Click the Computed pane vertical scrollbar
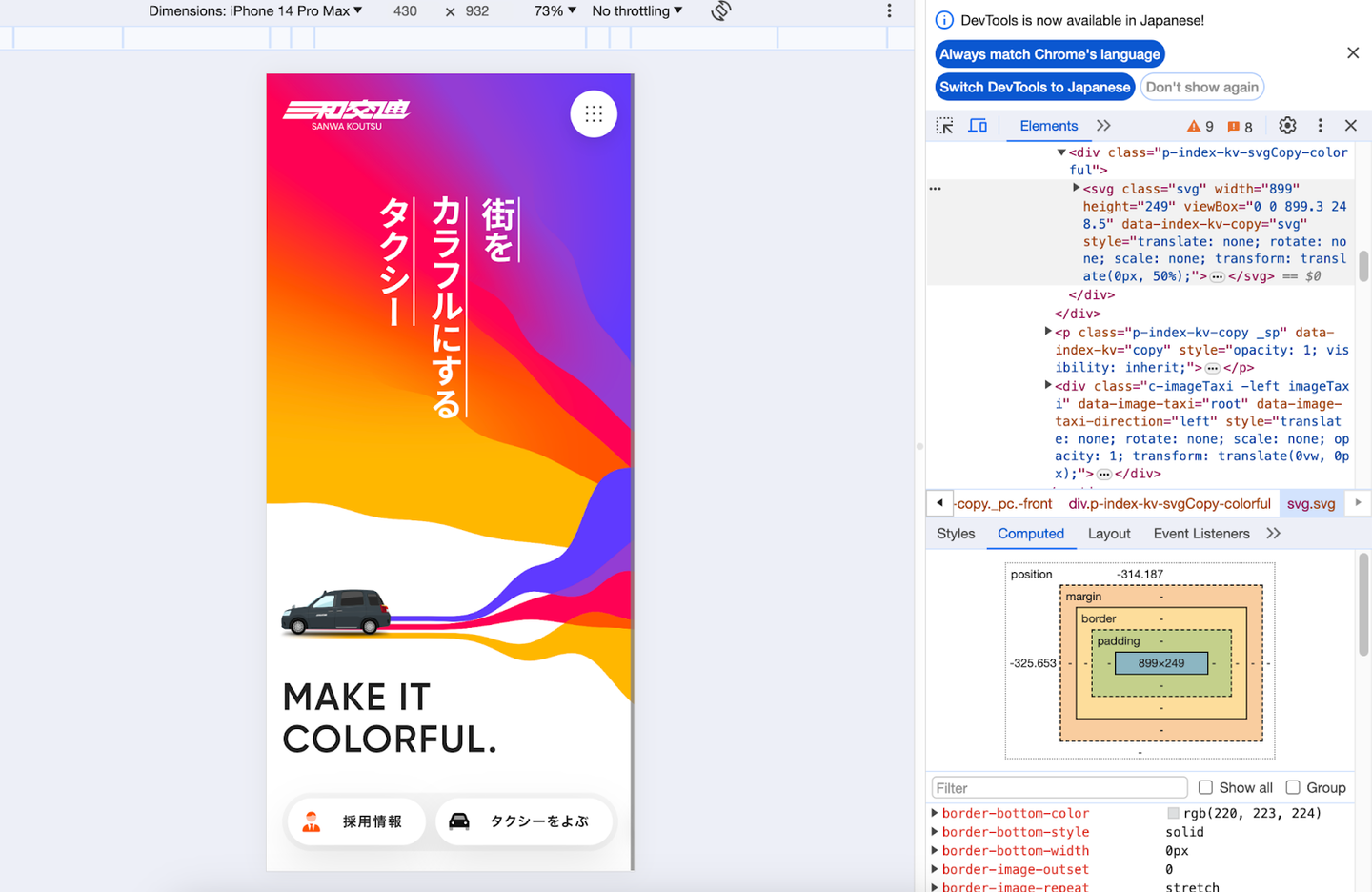Viewport: 1372px width, 892px height. click(1364, 604)
